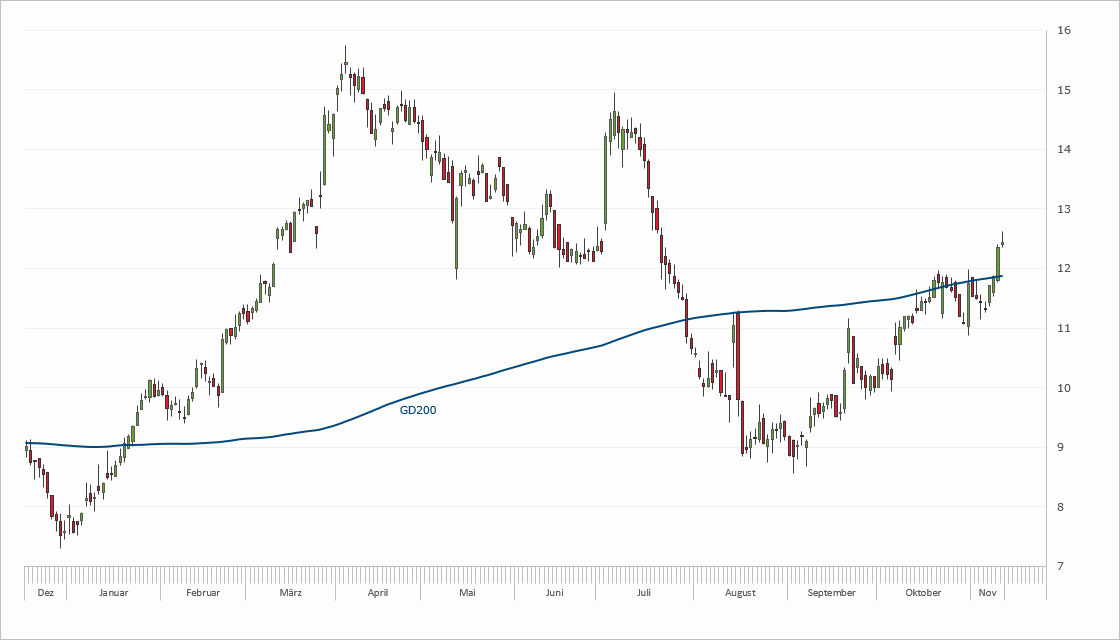Select the Dez label on time axis
The height and width of the screenshot is (640, 1120).
[44, 593]
